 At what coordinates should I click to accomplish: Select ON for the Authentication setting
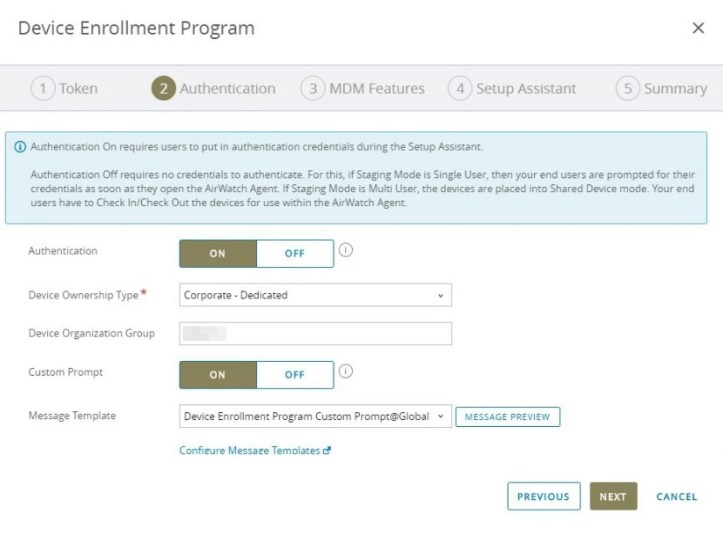pos(218,254)
